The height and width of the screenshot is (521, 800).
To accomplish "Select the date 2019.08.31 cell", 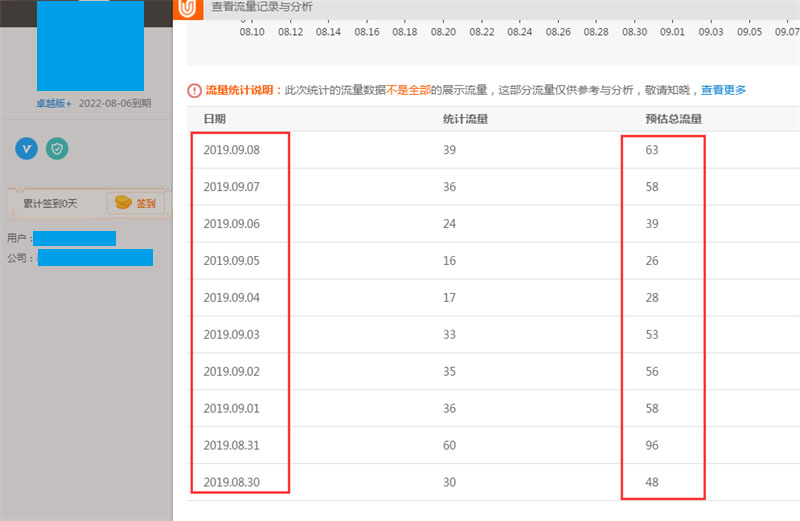I will coord(232,445).
